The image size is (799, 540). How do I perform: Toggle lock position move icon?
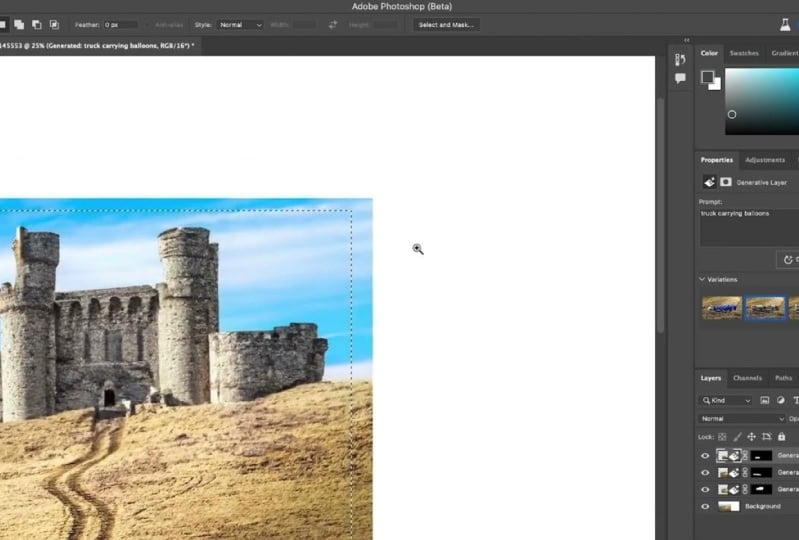(x=751, y=437)
